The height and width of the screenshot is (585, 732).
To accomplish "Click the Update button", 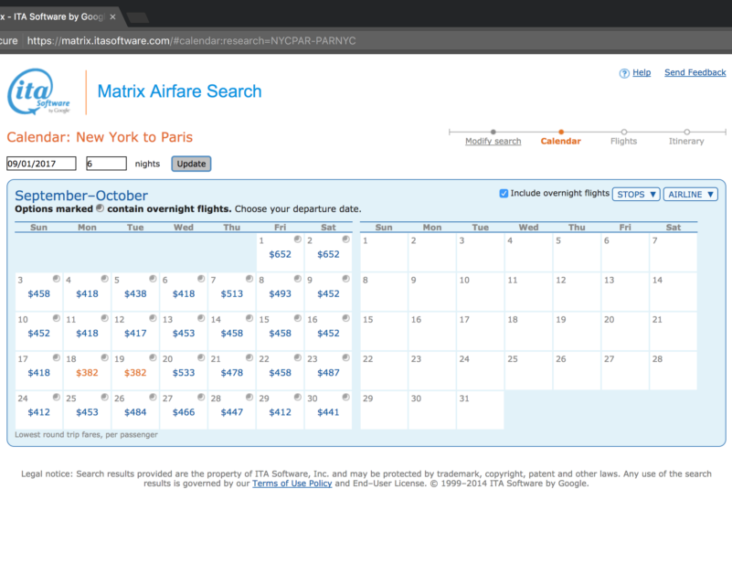I will click(x=191, y=164).
